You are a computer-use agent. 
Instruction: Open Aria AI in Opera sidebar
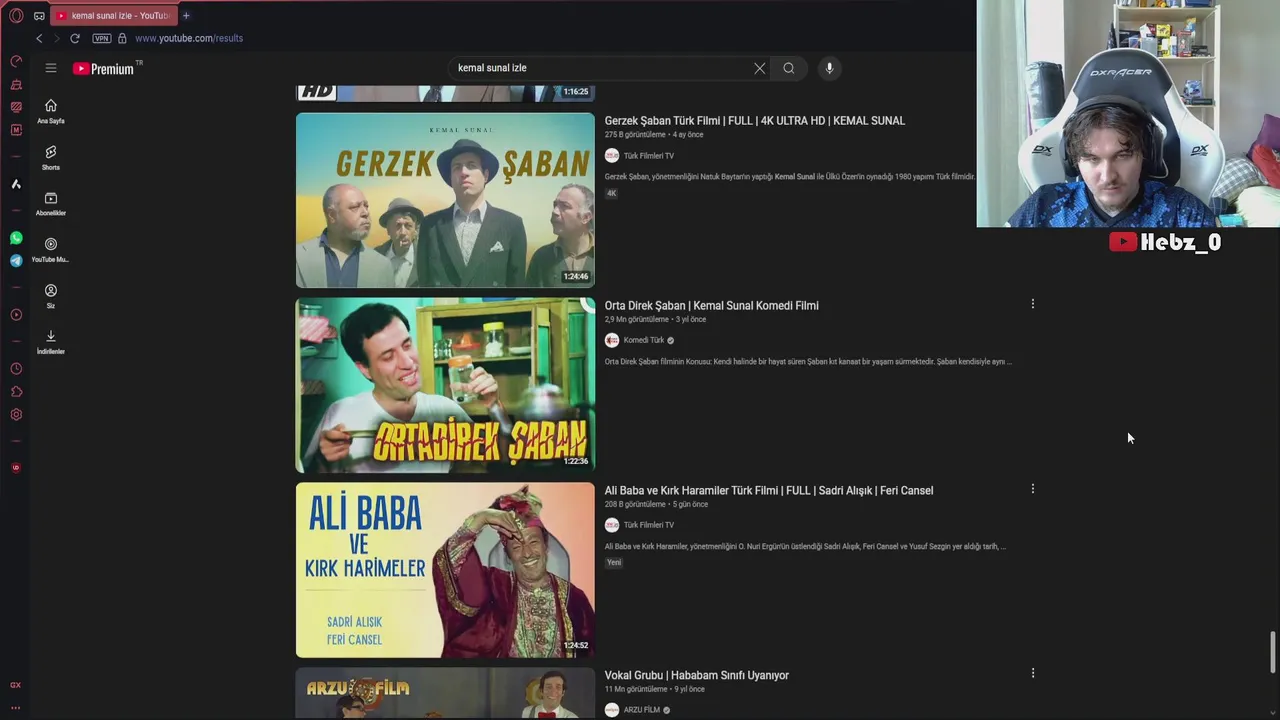(16, 184)
